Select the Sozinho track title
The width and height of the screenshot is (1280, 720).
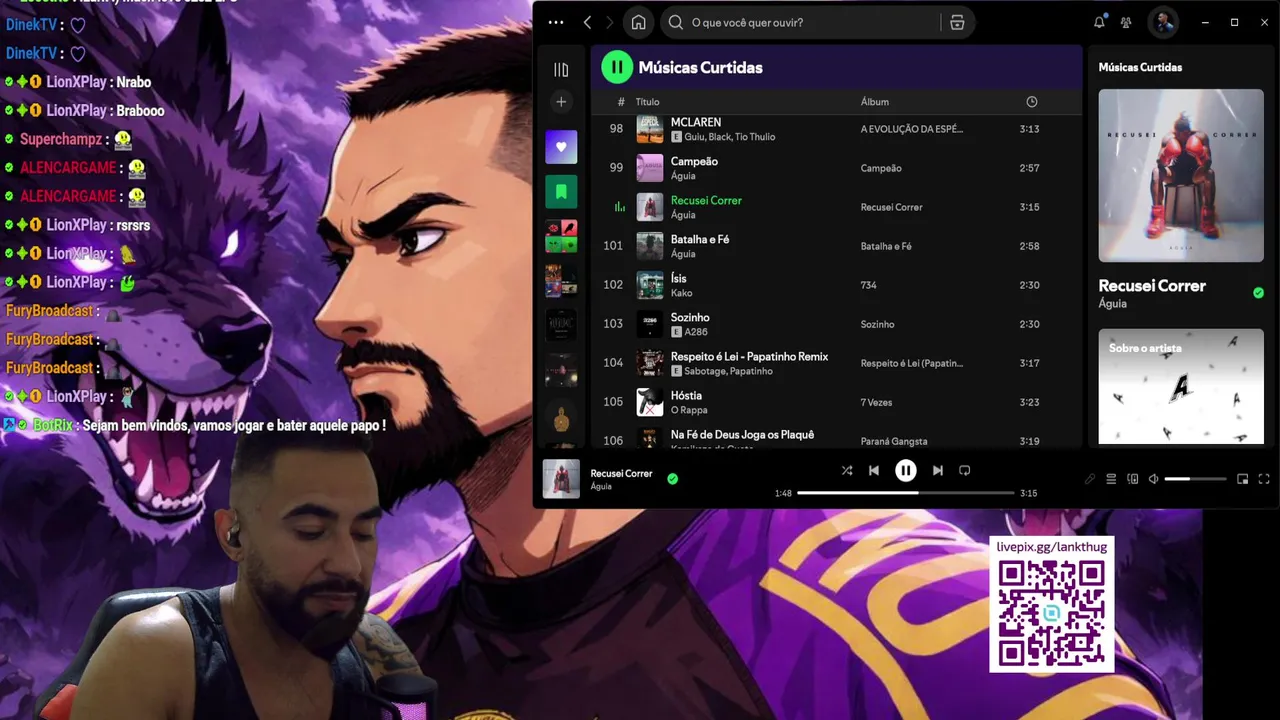coord(690,317)
